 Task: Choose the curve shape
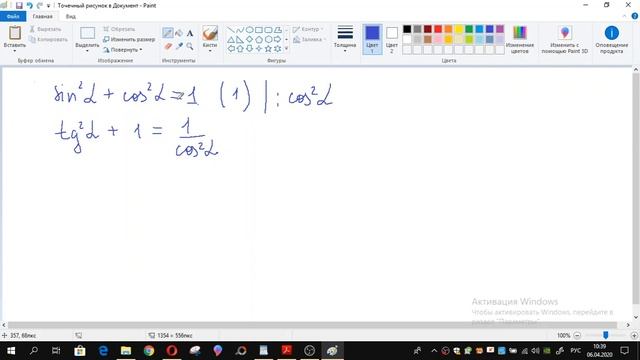point(240,30)
